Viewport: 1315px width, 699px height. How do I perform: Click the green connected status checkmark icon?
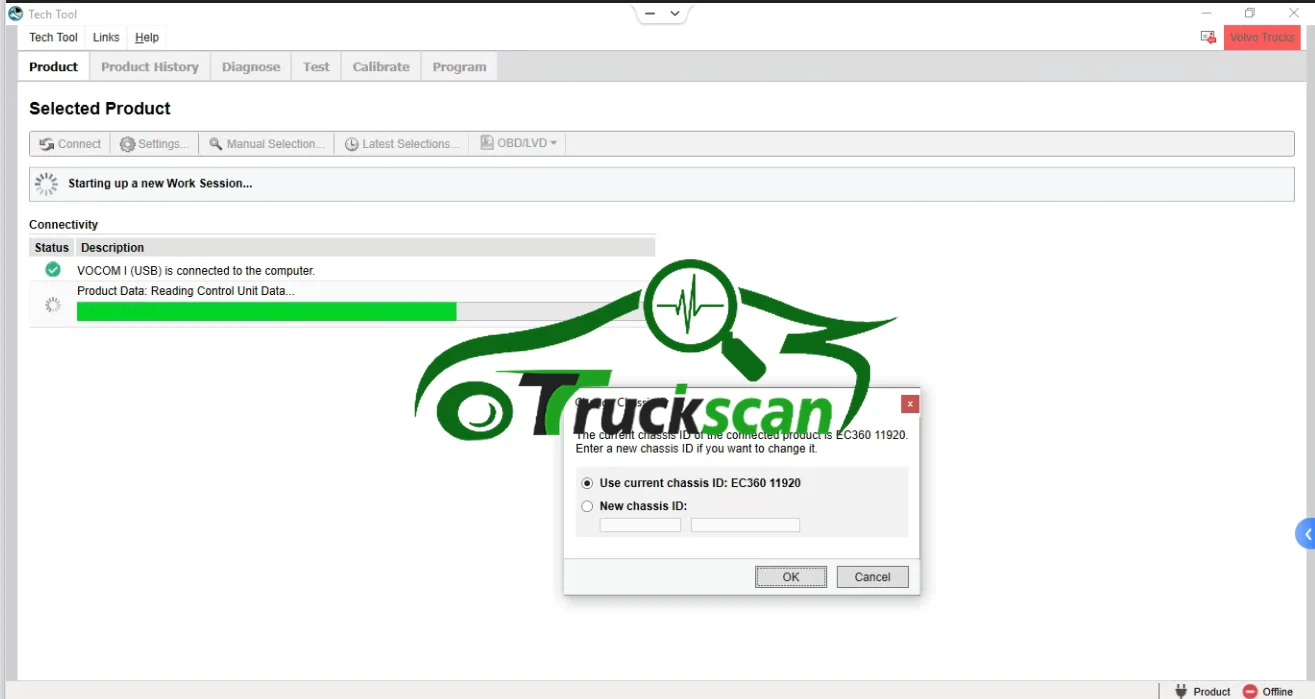click(x=53, y=270)
